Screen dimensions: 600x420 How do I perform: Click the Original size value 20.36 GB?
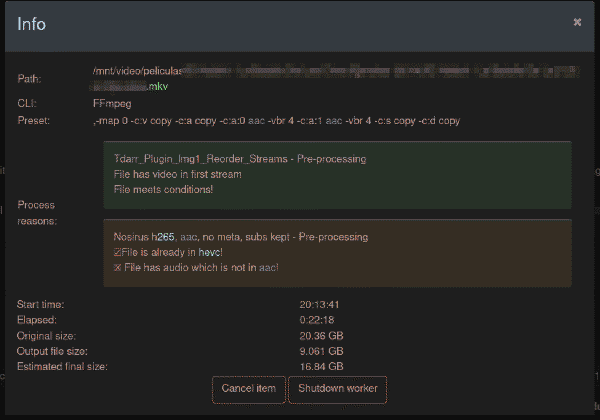(x=321, y=336)
